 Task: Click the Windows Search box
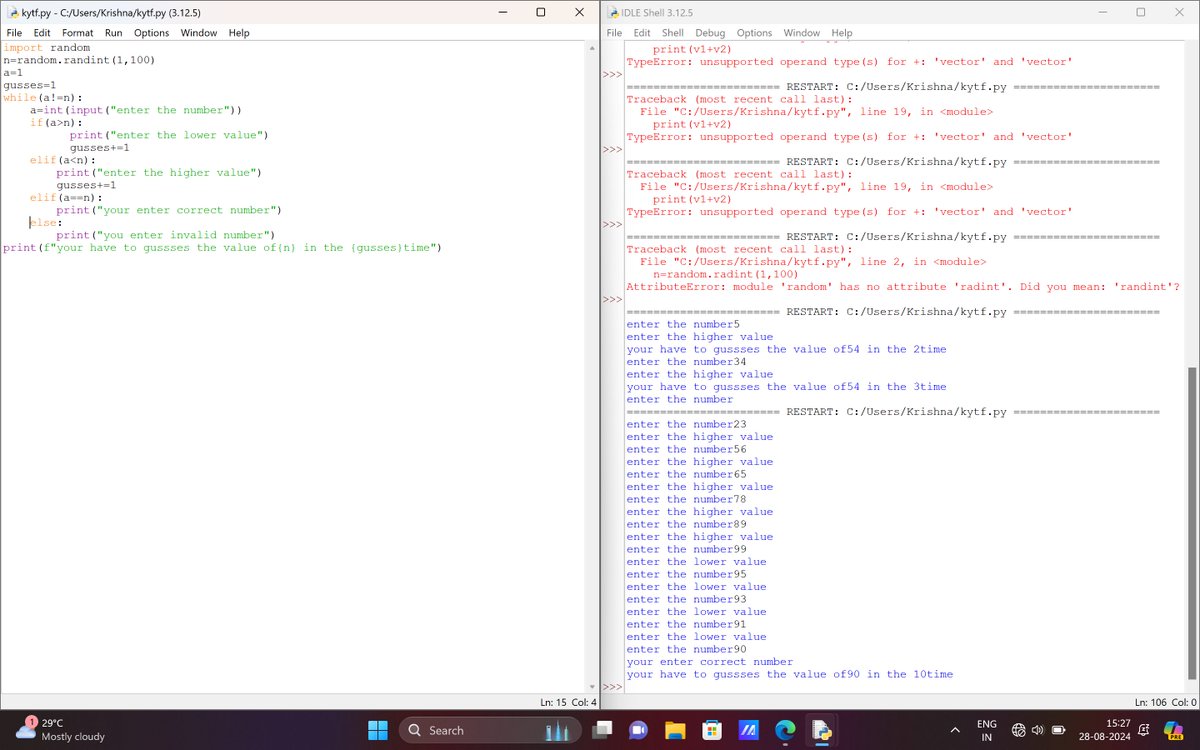click(x=490, y=730)
